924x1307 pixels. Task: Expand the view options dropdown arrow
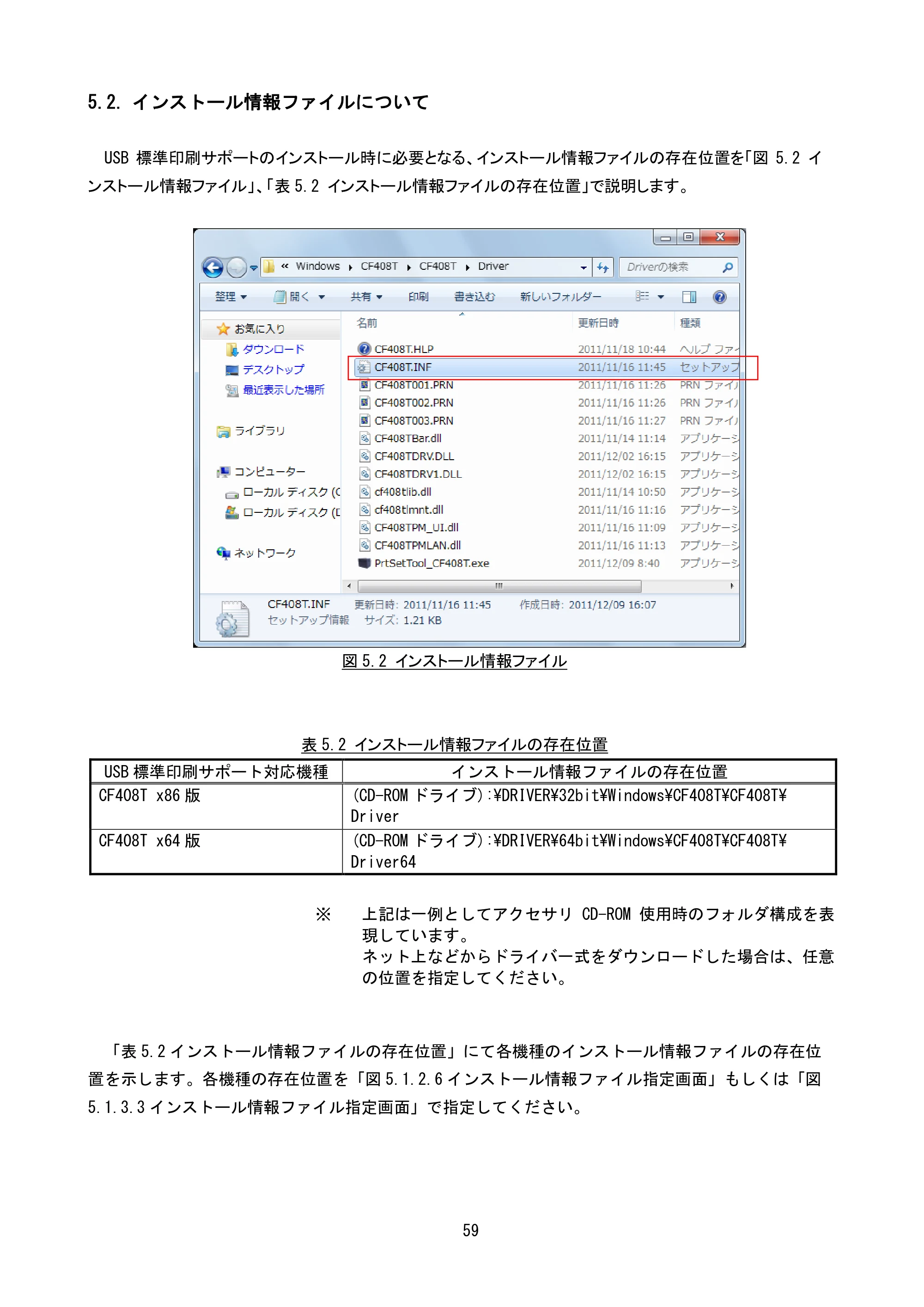[x=660, y=297]
